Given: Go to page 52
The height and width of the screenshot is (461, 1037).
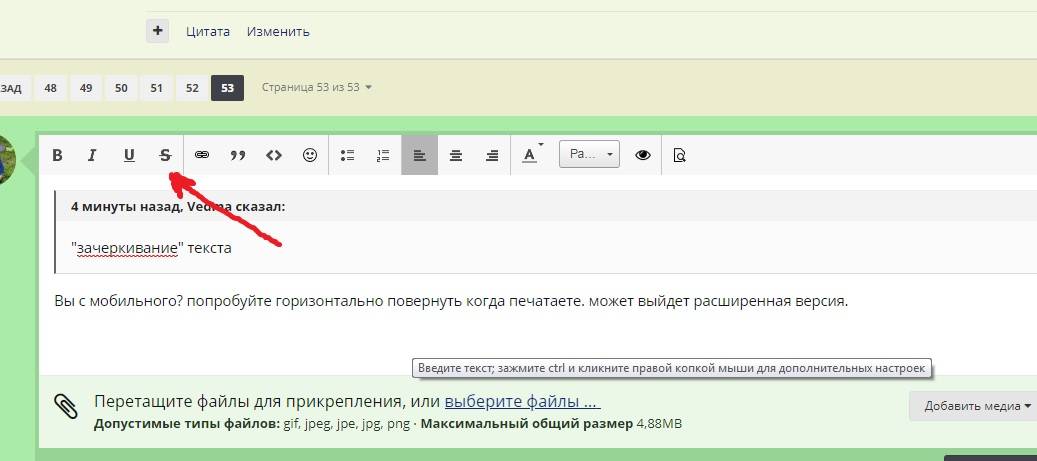Looking at the screenshot, I should [192, 88].
